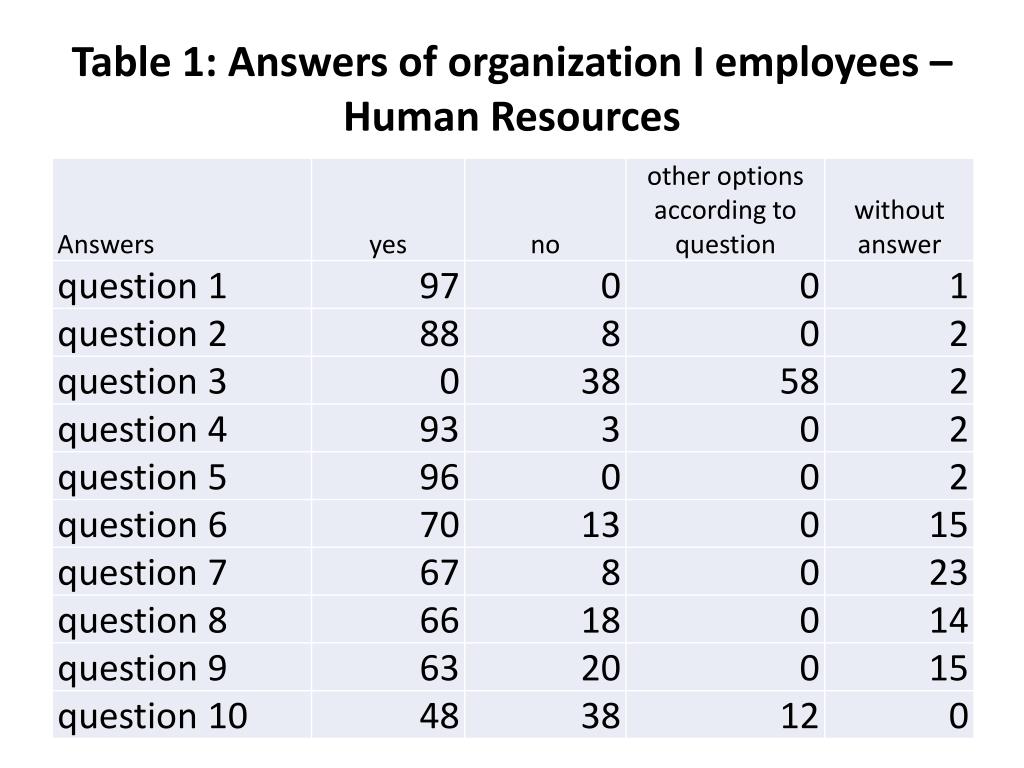The height and width of the screenshot is (768, 1024).
Task: Click the value 58 in question 3 row
Action: click(x=799, y=381)
